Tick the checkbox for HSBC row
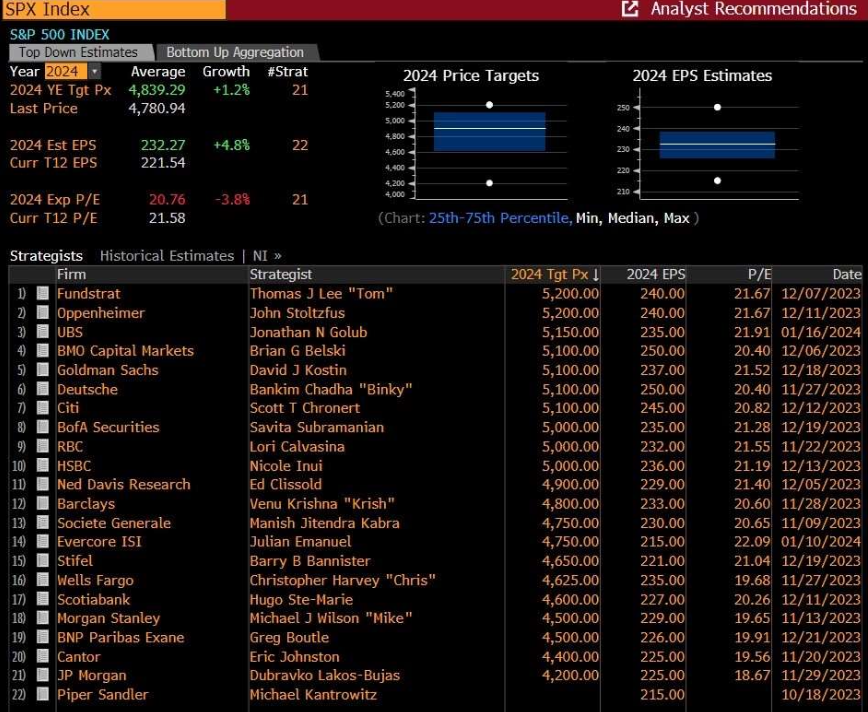Viewport: 868px width, 712px height. pos(43,465)
